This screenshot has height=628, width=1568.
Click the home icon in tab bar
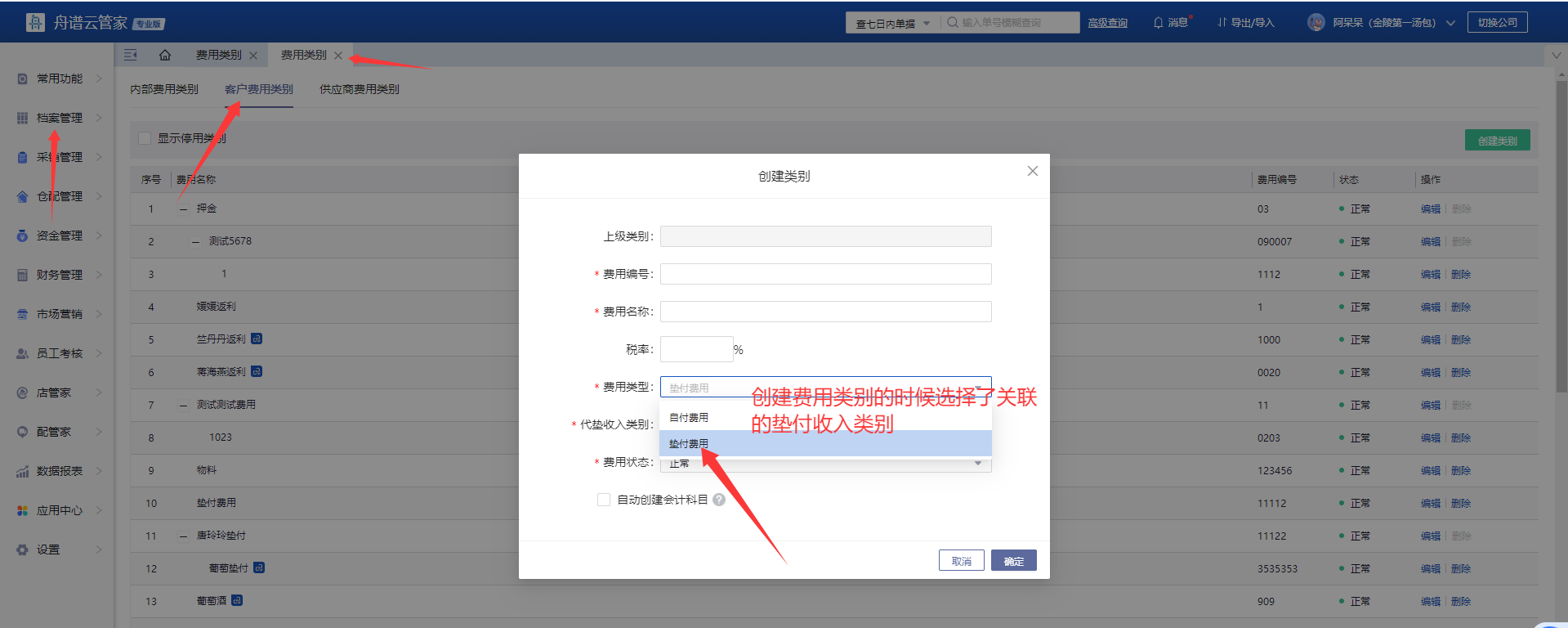(165, 56)
